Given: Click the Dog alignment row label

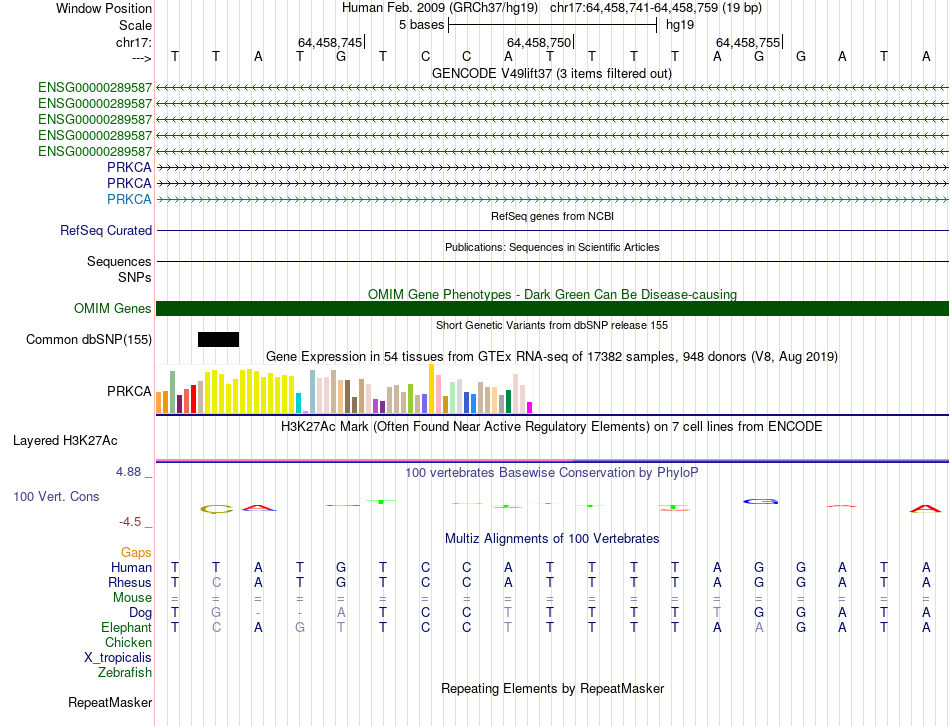Looking at the screenshot, I should 140,613.
